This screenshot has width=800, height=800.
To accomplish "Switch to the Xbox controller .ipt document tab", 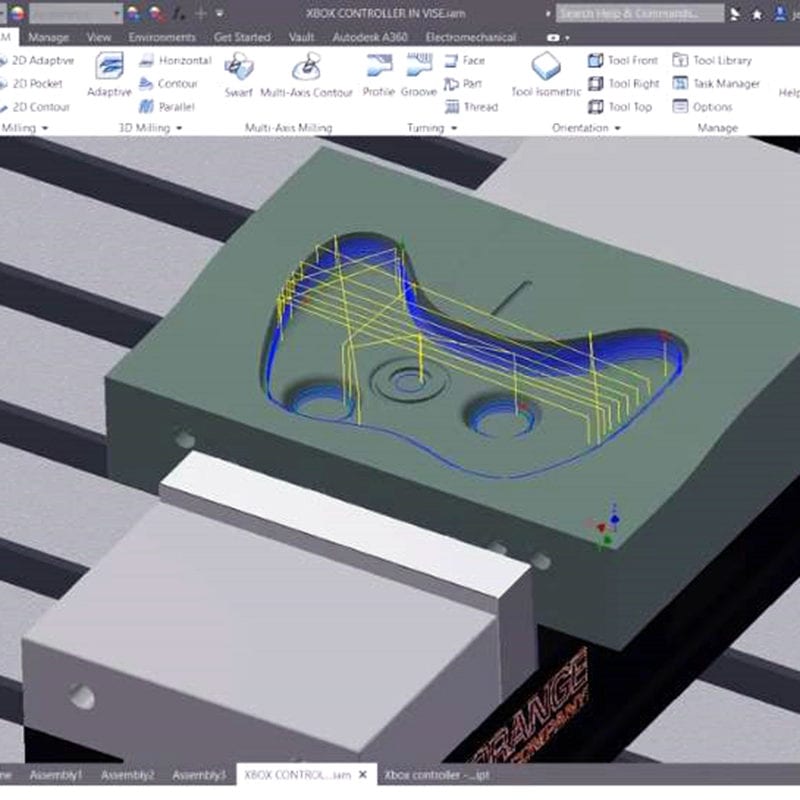I will (437, 775).
